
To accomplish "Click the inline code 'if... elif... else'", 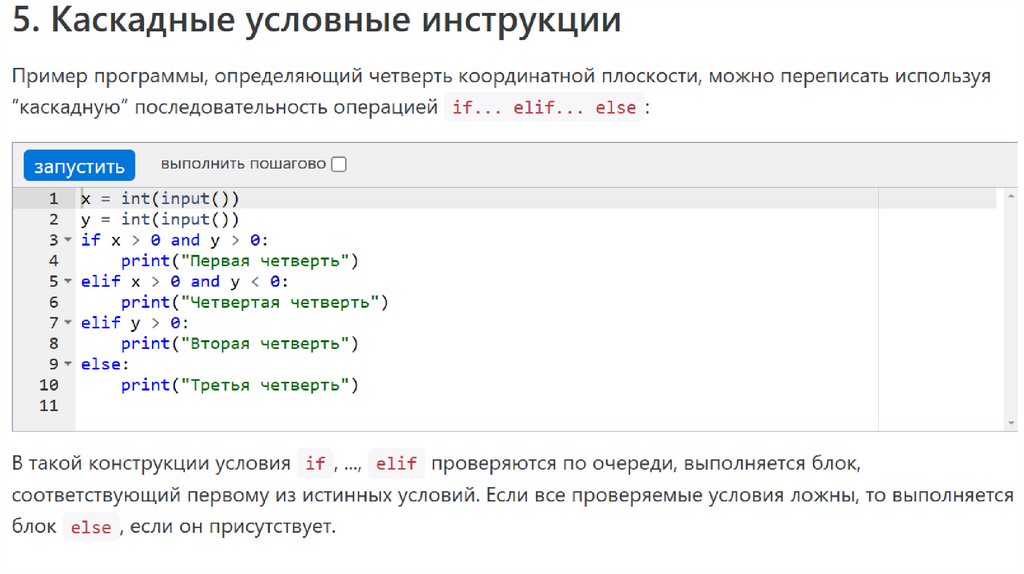I will (544, 107).
